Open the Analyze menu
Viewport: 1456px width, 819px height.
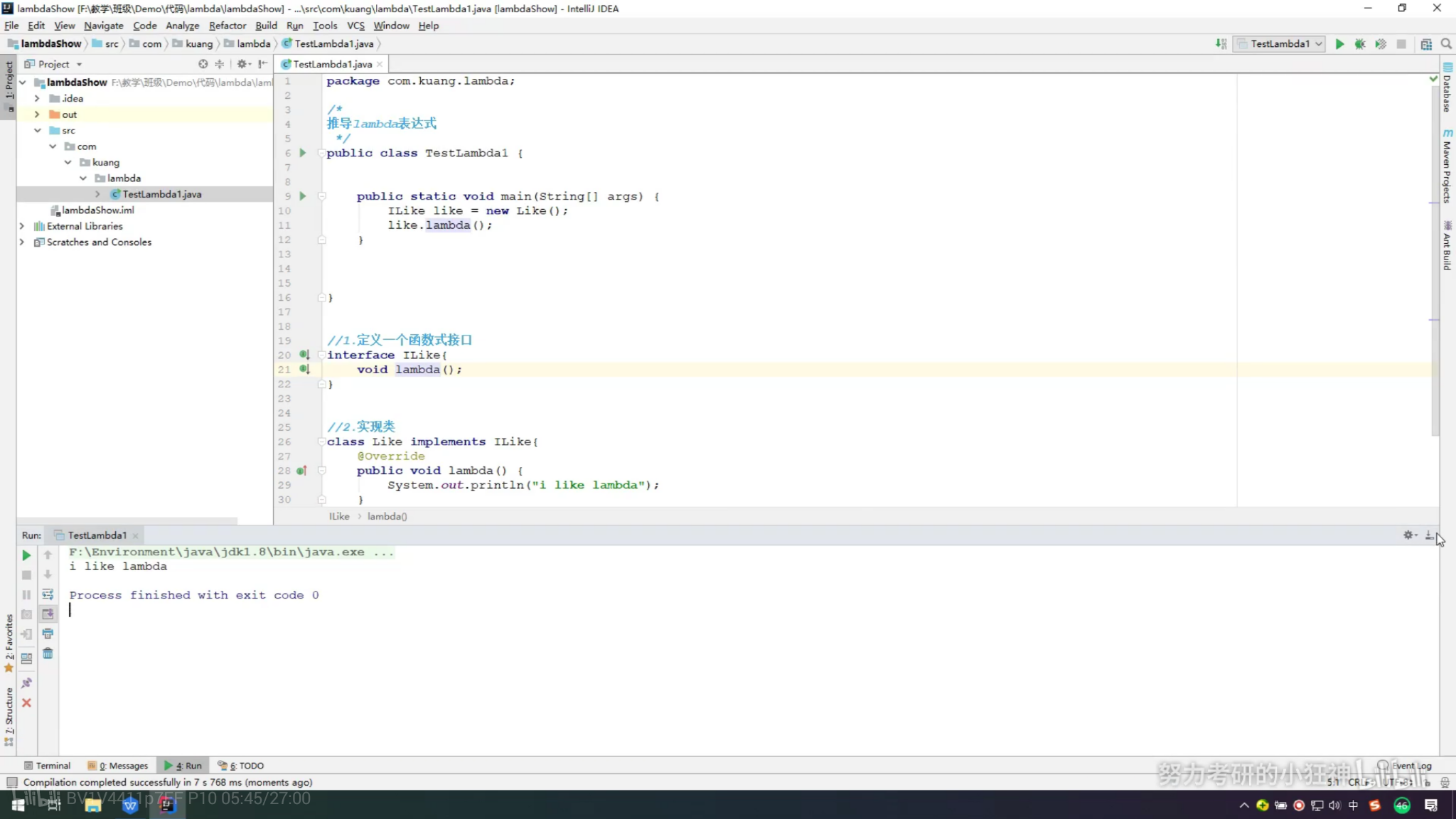pos(183,26)
